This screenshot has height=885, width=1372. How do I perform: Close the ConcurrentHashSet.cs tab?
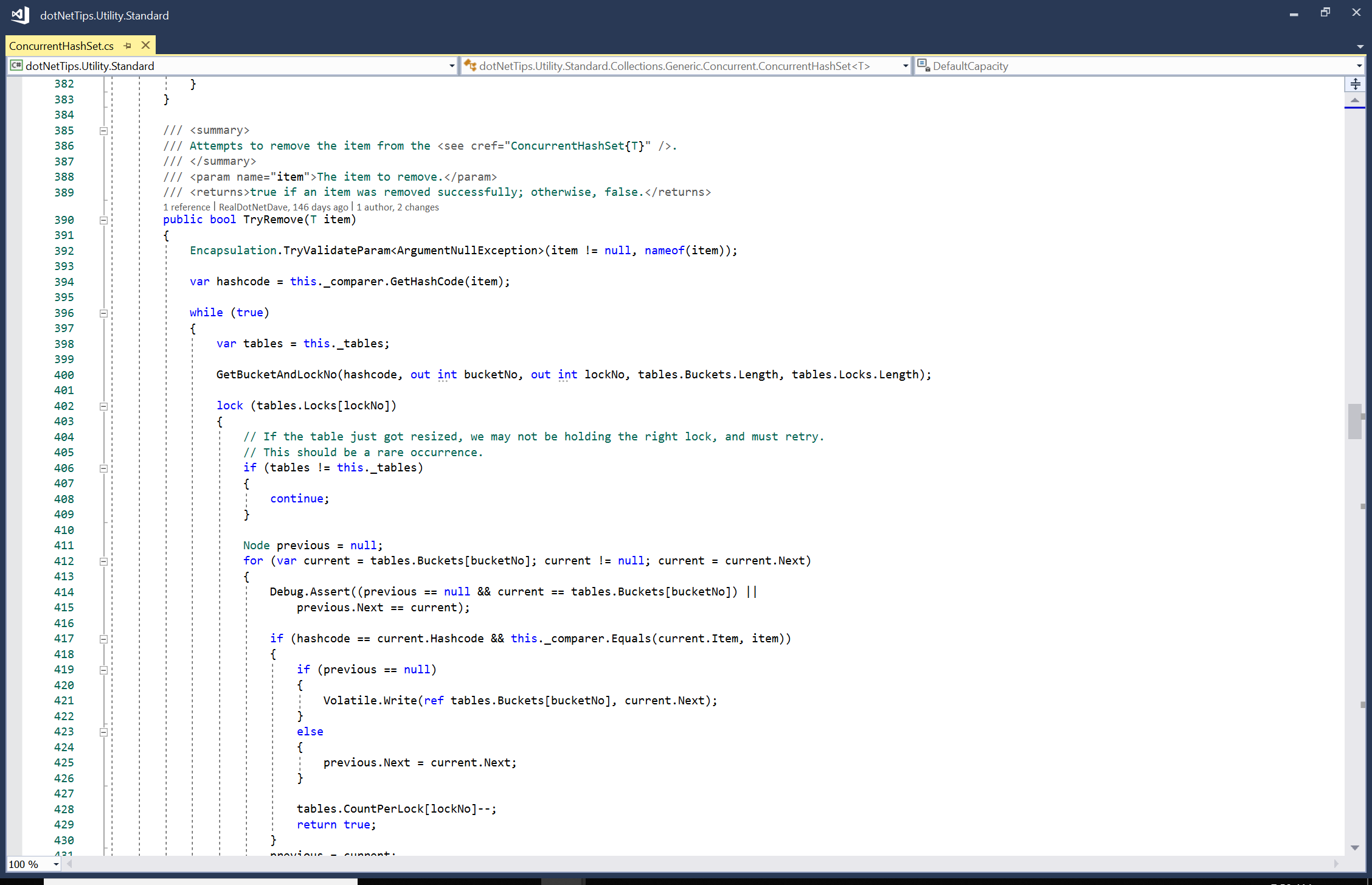point(145,45)
